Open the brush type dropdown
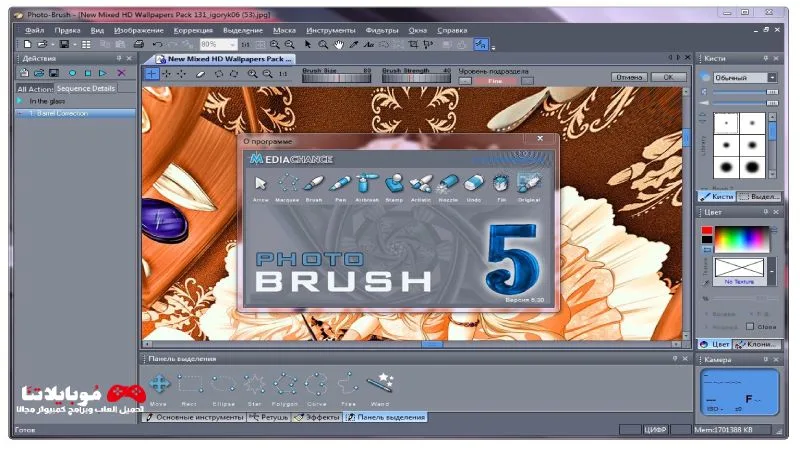 click(772, 78)
